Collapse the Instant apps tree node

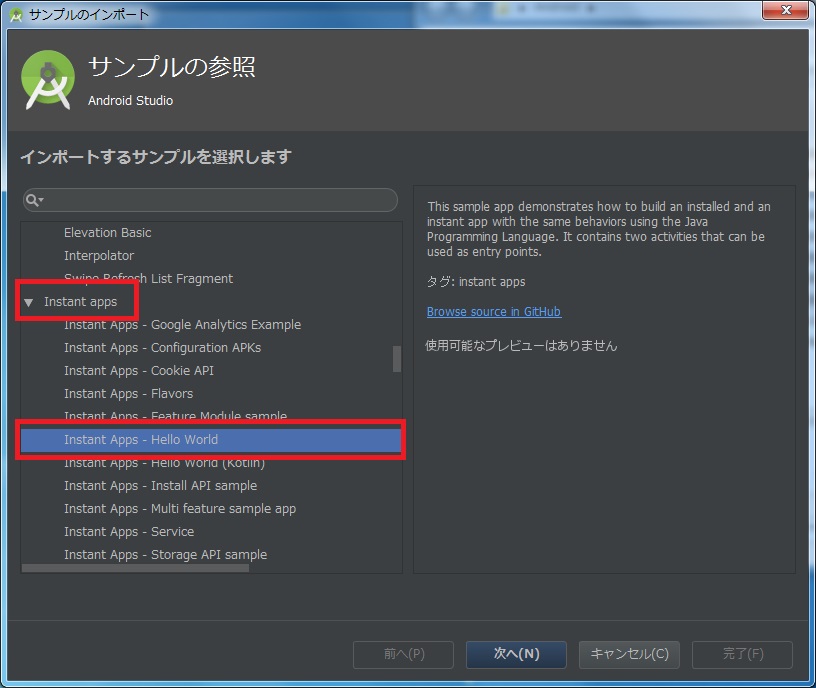point(29,302)
